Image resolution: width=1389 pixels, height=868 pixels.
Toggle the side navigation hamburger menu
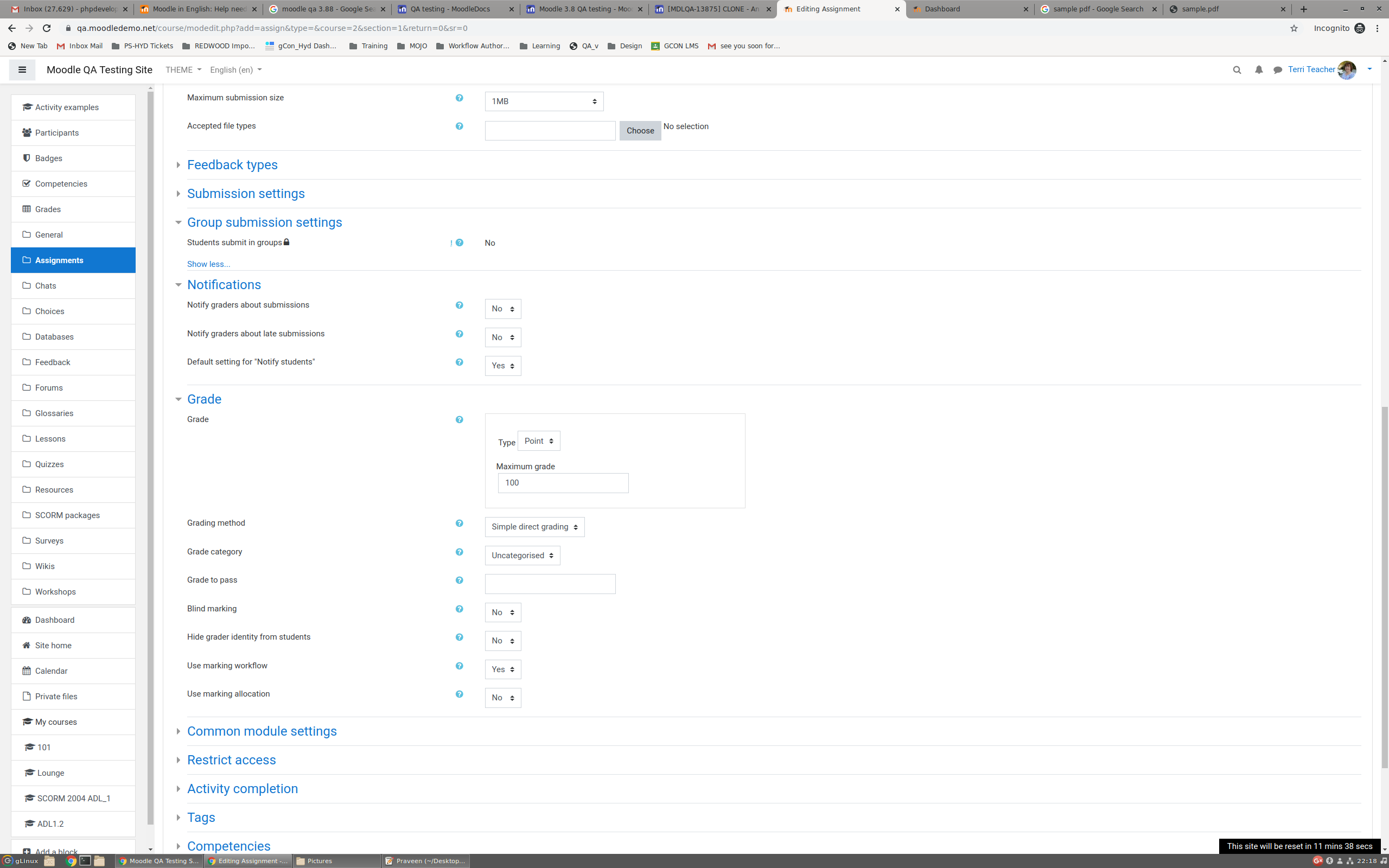[22, 69]
